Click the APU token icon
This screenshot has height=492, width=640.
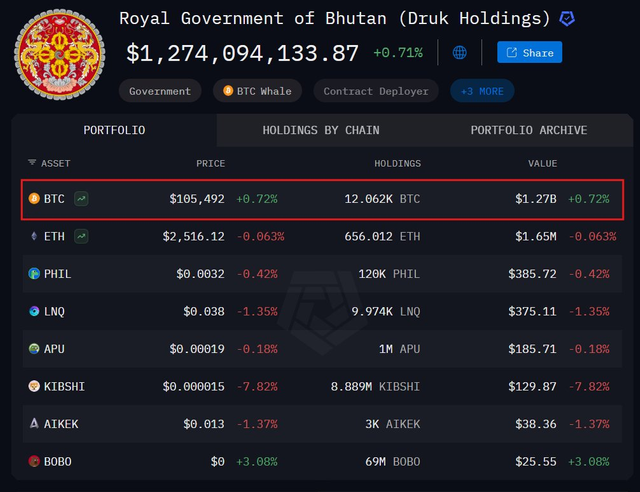[x=34, y=349]
